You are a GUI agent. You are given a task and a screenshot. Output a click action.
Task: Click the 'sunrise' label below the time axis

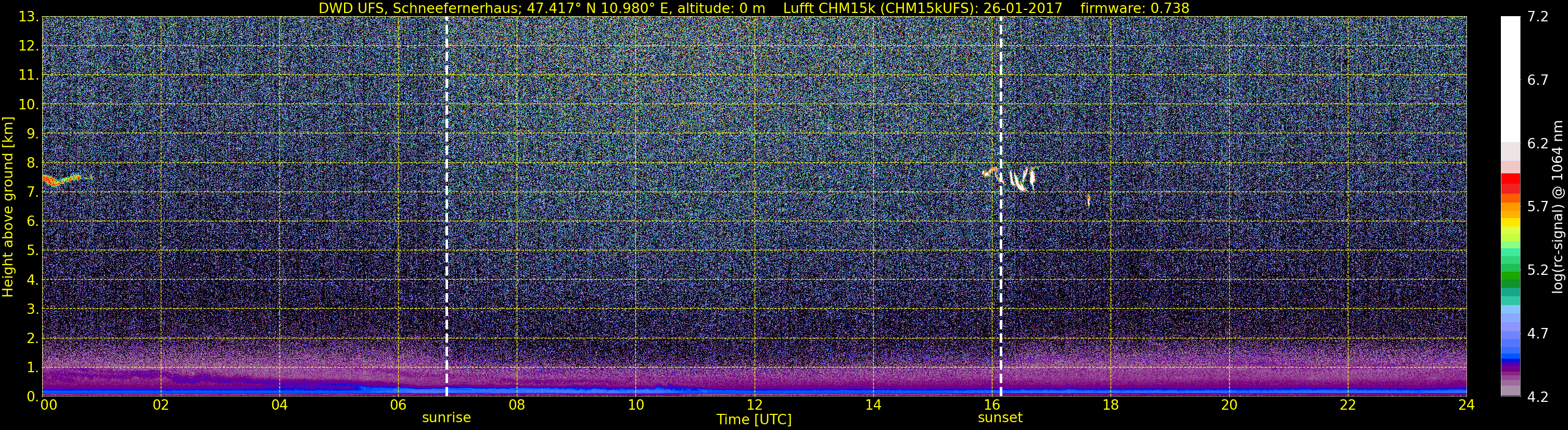(x=446, y=417)
